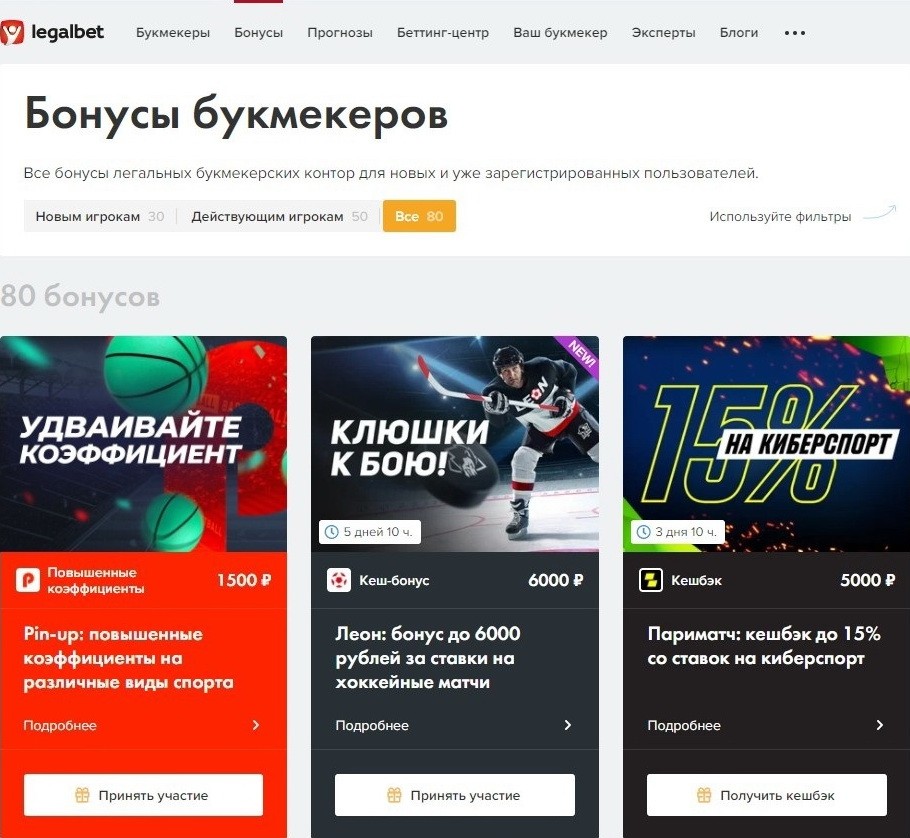Image resolution: width=910 pixels, height=838 pixels.
Task: Expand Подробнее chevron on Леон card
Action: (568, 725)
